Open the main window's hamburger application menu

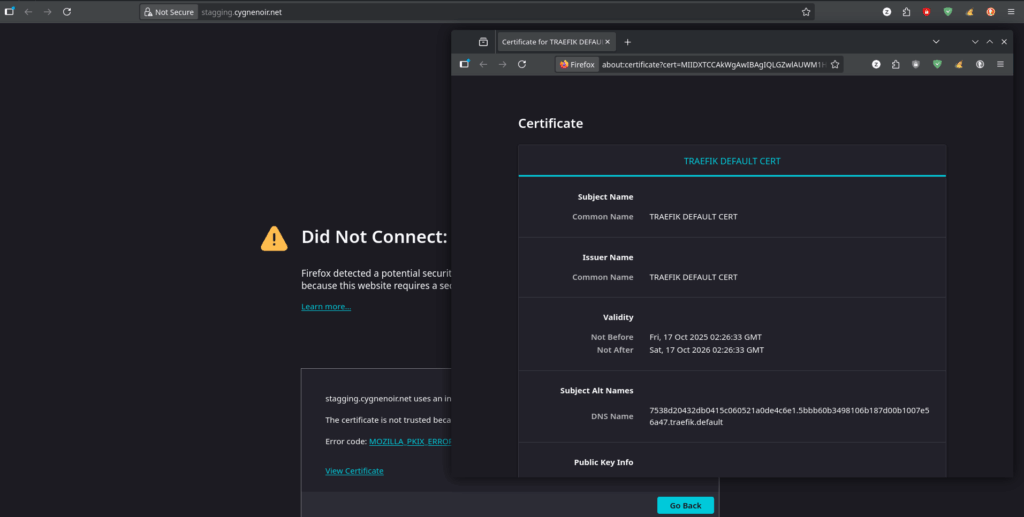click(x=1013, y=12)
